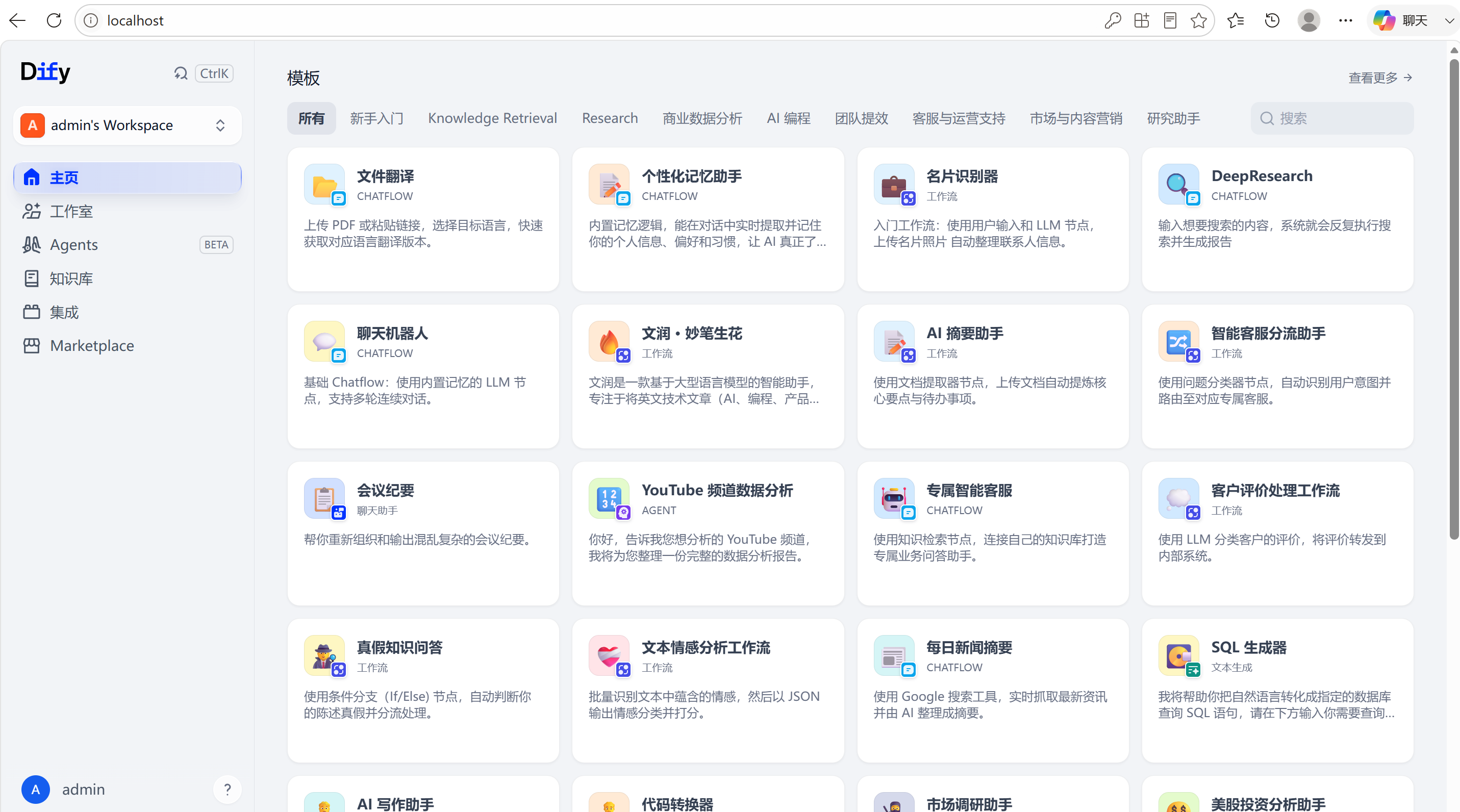Select the Knowledge Retrieval tab
The height and width of the screenshot is (812, 1460).
[x=492, y=118]
